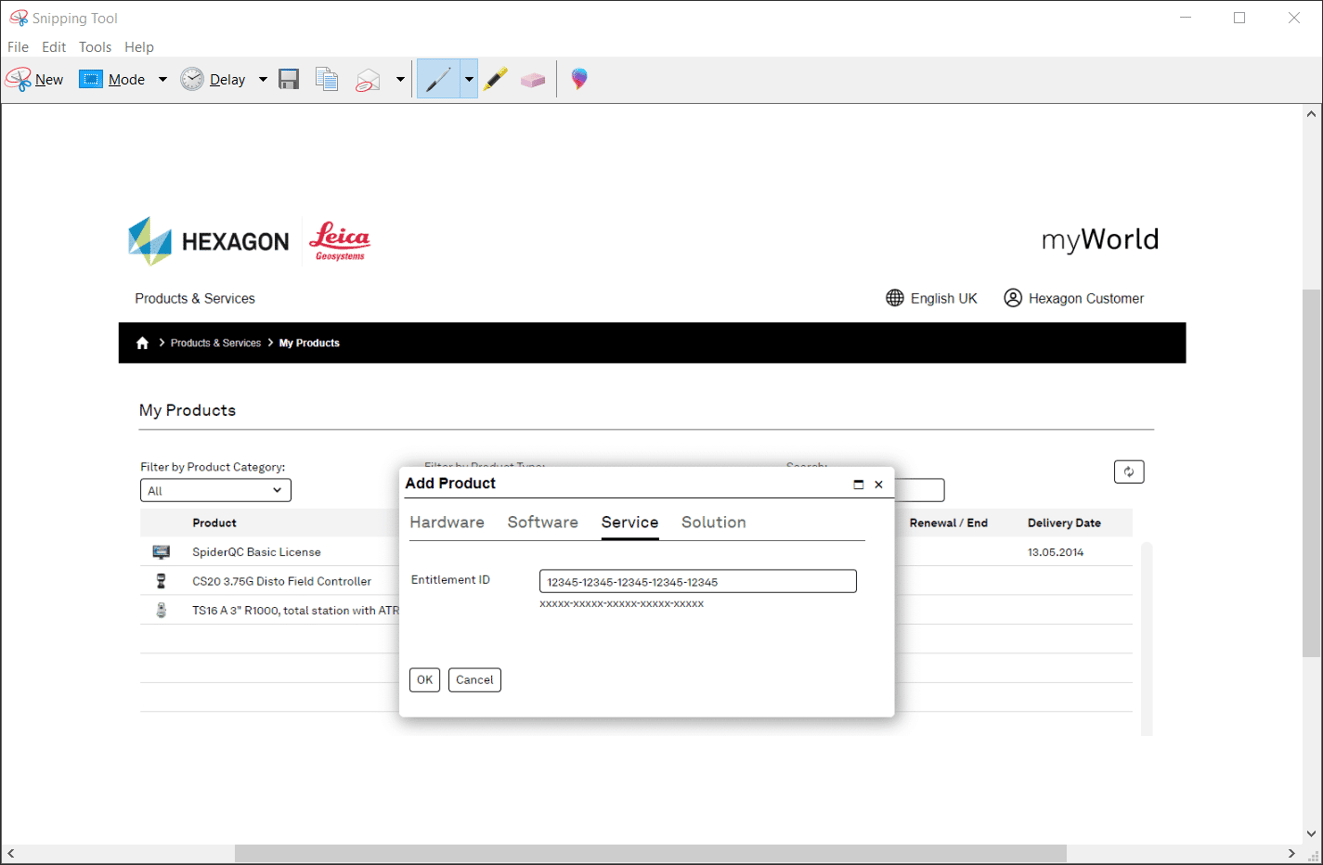The height and width of the screenshot is (865, 1323).
Task: Open the Tools menu
Action: pyautogui.click(x=95, y=46)
